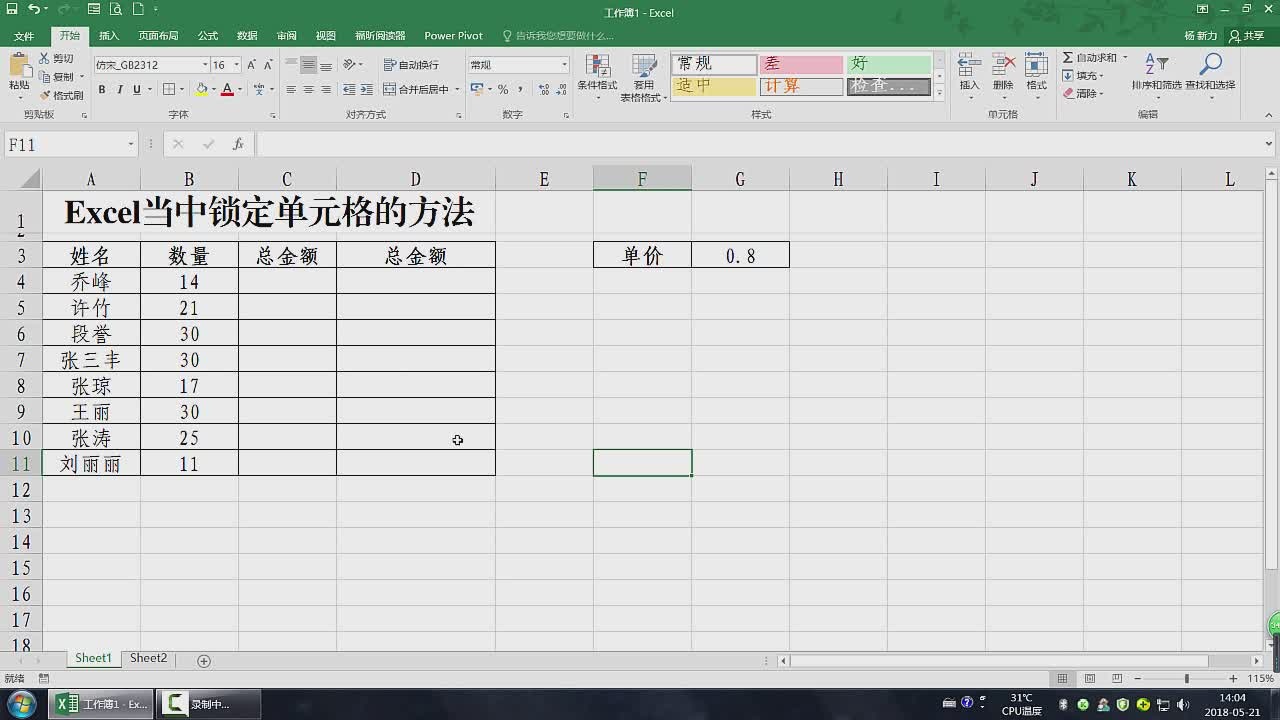Image resolution: width=1280 pixels, height=720 pixels.
Task: Switch to the Page Layout (页面布局) tab
Action: [x=158, y=35]
